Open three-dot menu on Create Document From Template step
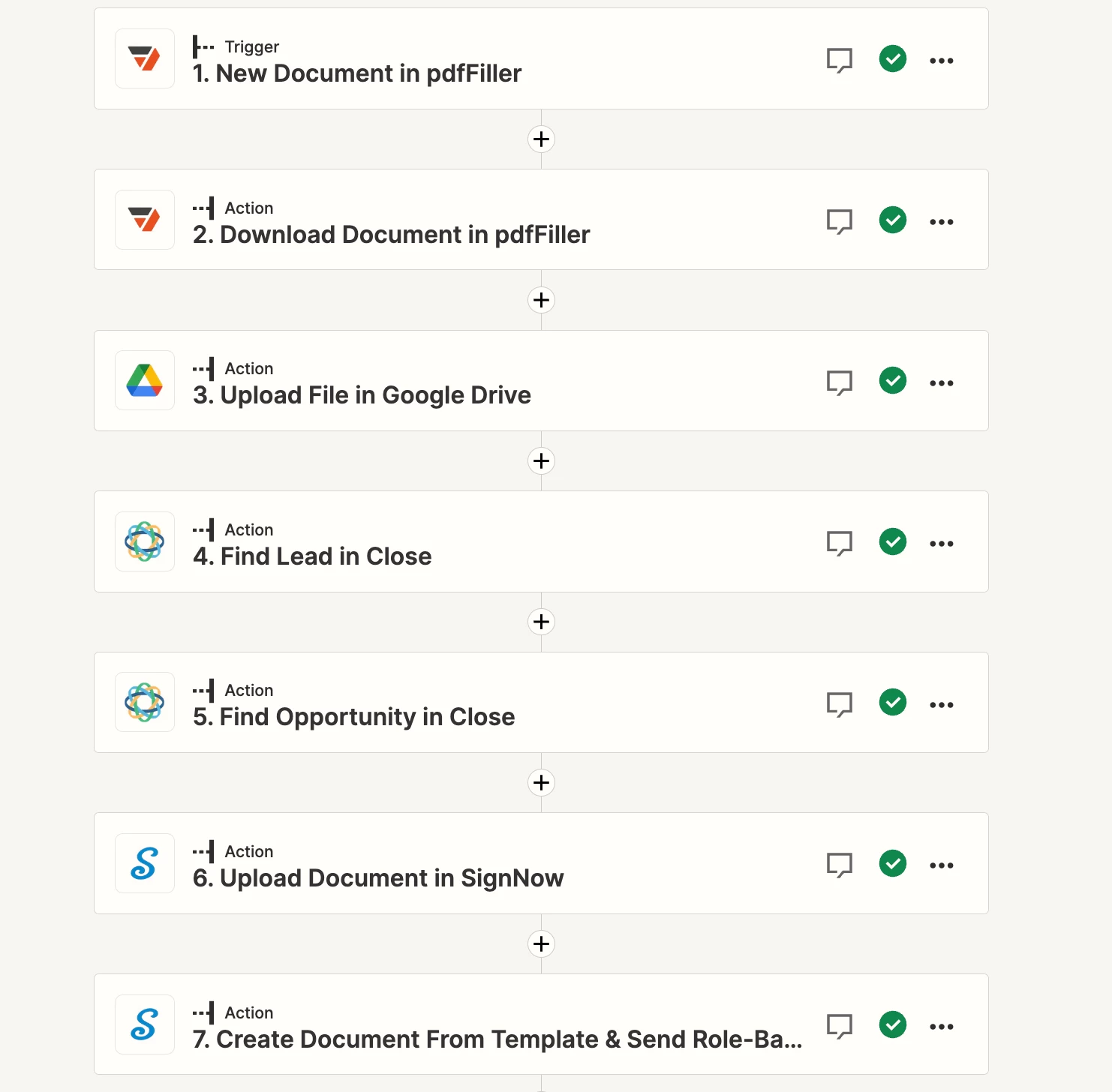This screenshot has height=1092, width=1112. click(942, 1027)
